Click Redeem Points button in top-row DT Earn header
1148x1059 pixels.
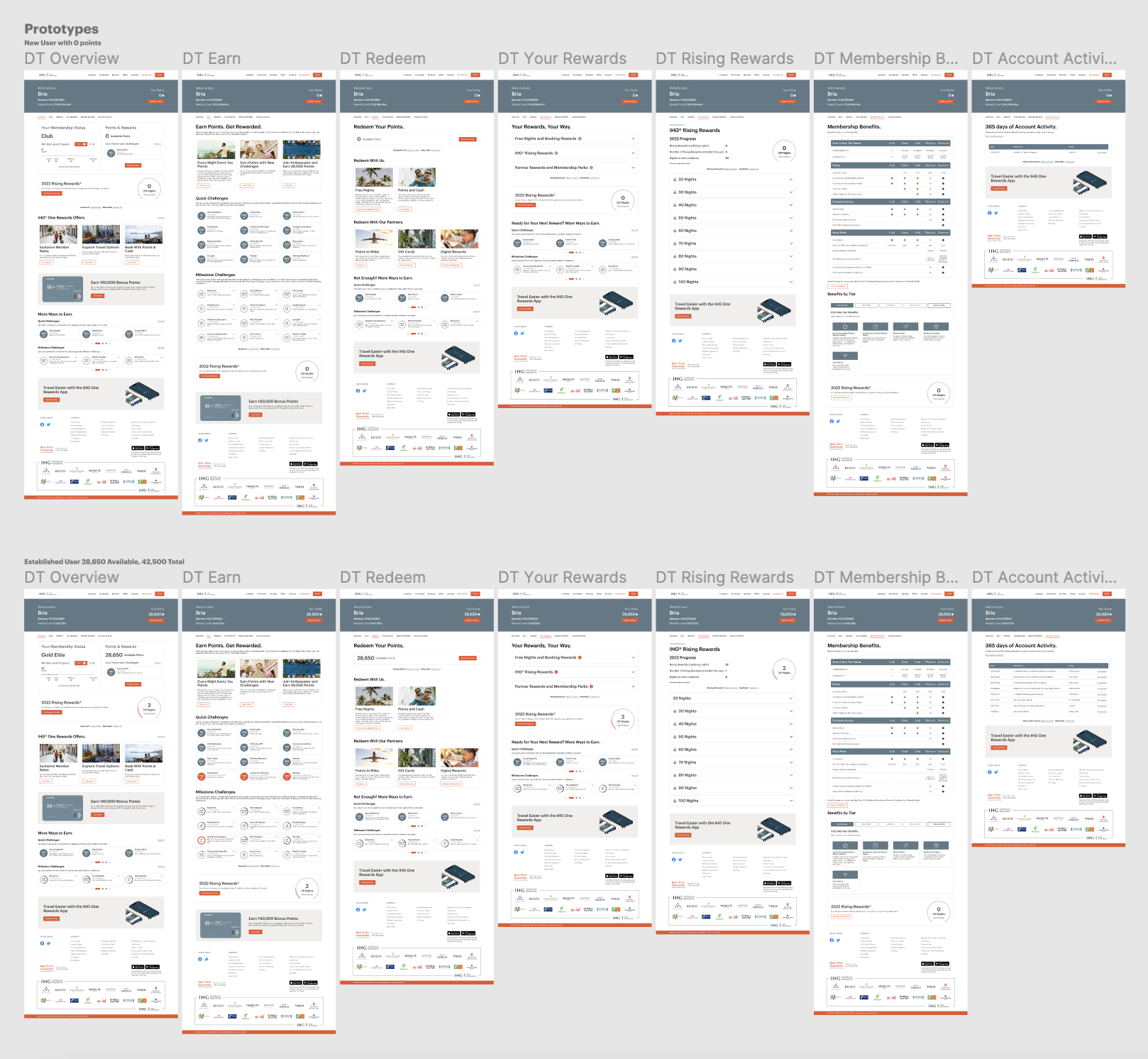(x=314, y=101)
